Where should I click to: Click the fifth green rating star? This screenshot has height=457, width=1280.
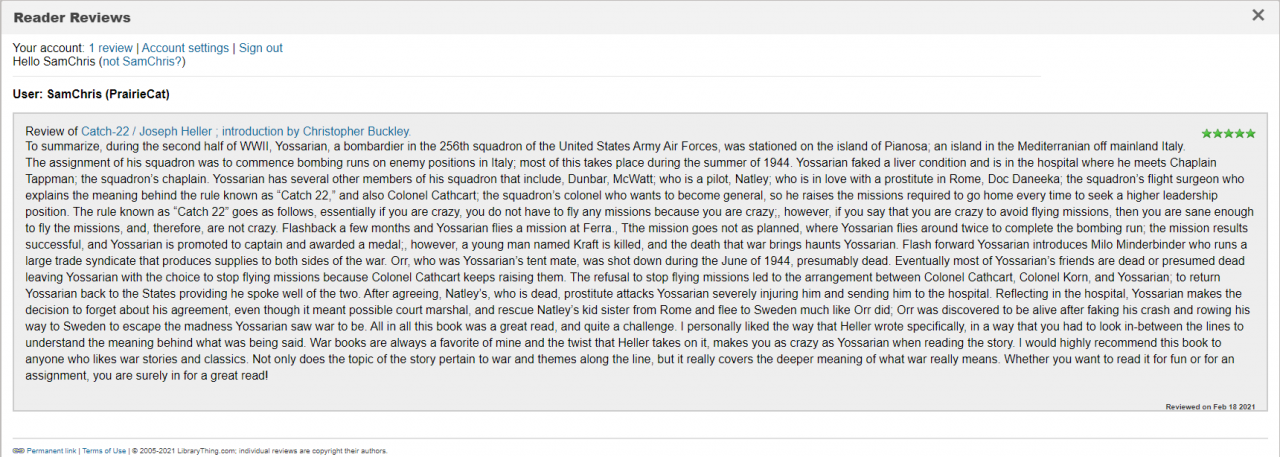1251,132
